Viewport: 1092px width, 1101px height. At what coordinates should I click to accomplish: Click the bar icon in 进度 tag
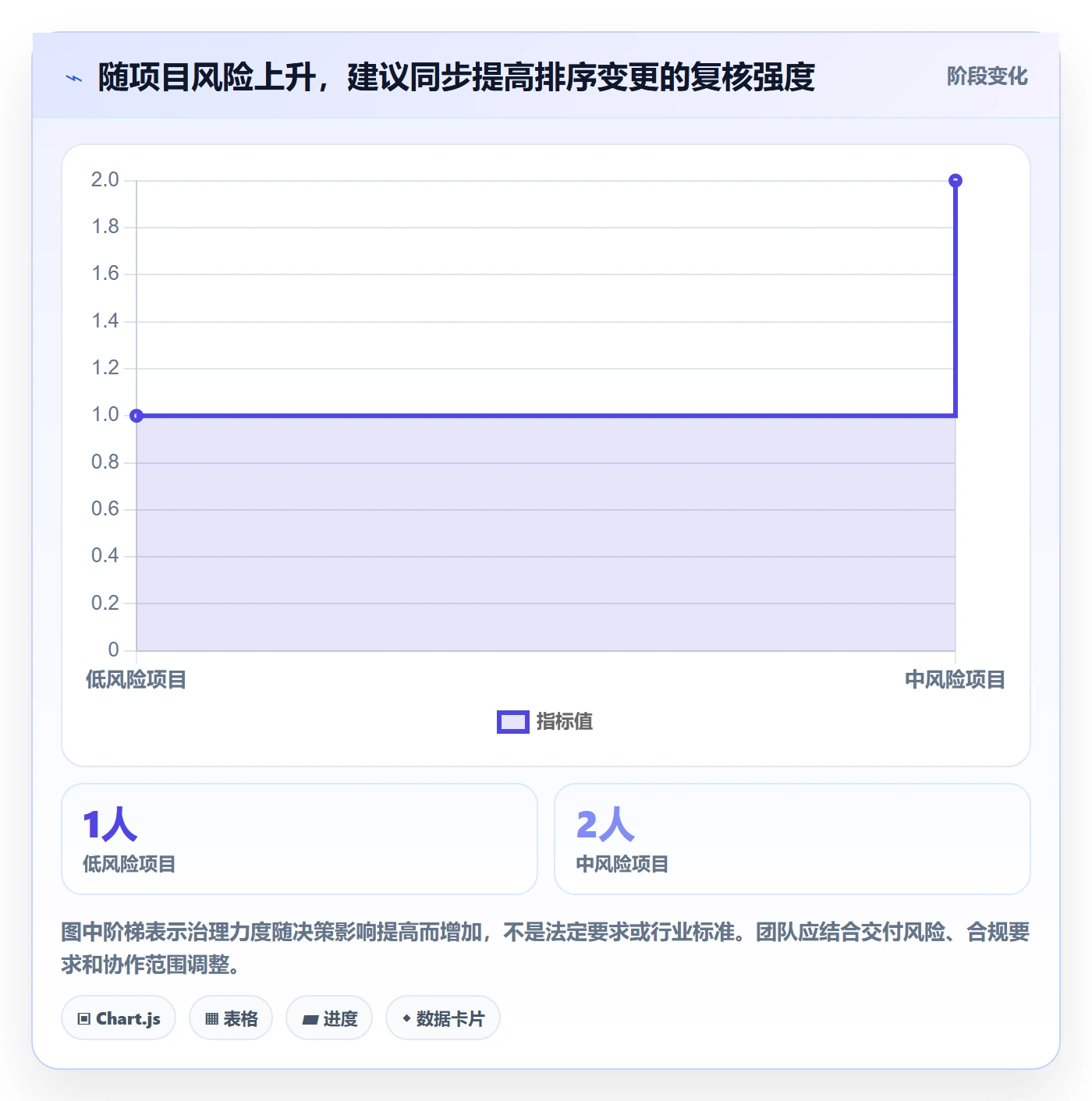310,1019
